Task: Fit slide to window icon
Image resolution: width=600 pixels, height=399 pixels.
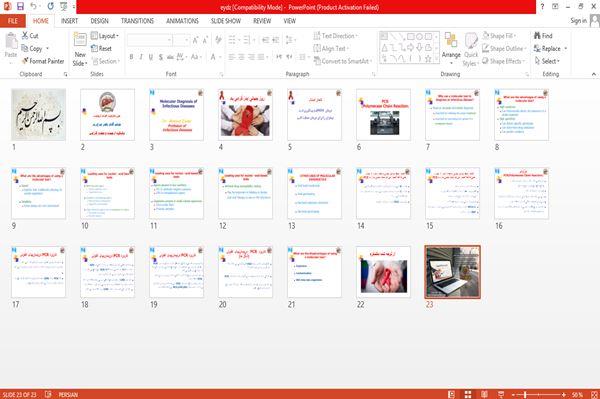Action: 594,394
